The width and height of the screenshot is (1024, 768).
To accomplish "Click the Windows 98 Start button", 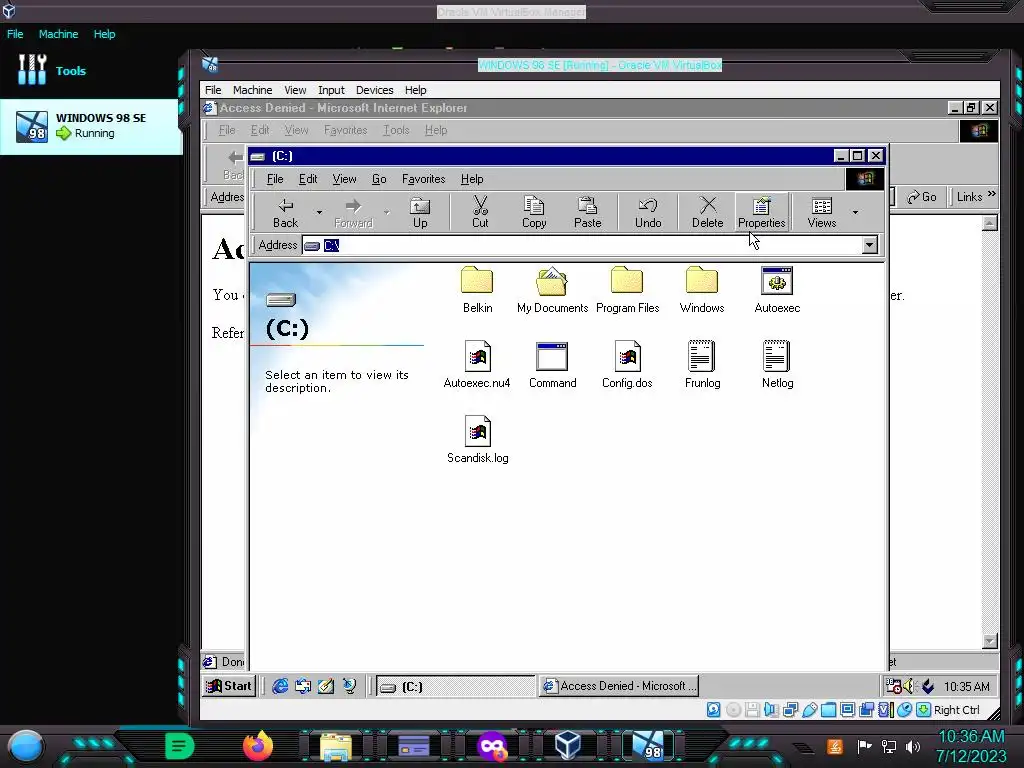I will click(x=229, y=686).
